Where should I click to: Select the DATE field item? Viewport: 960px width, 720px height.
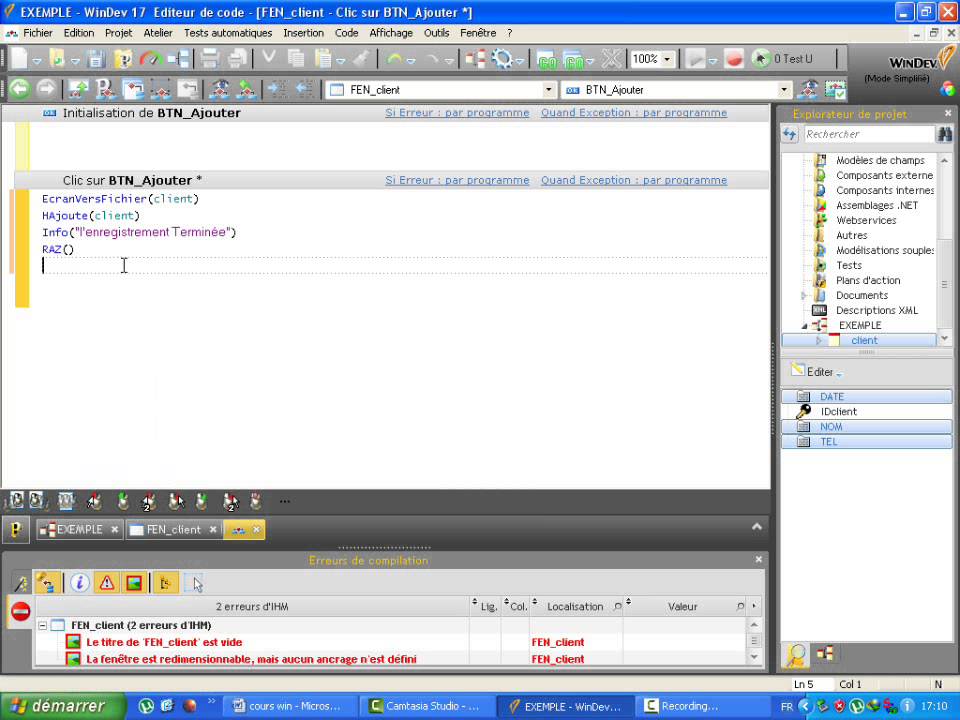(866, 397)
